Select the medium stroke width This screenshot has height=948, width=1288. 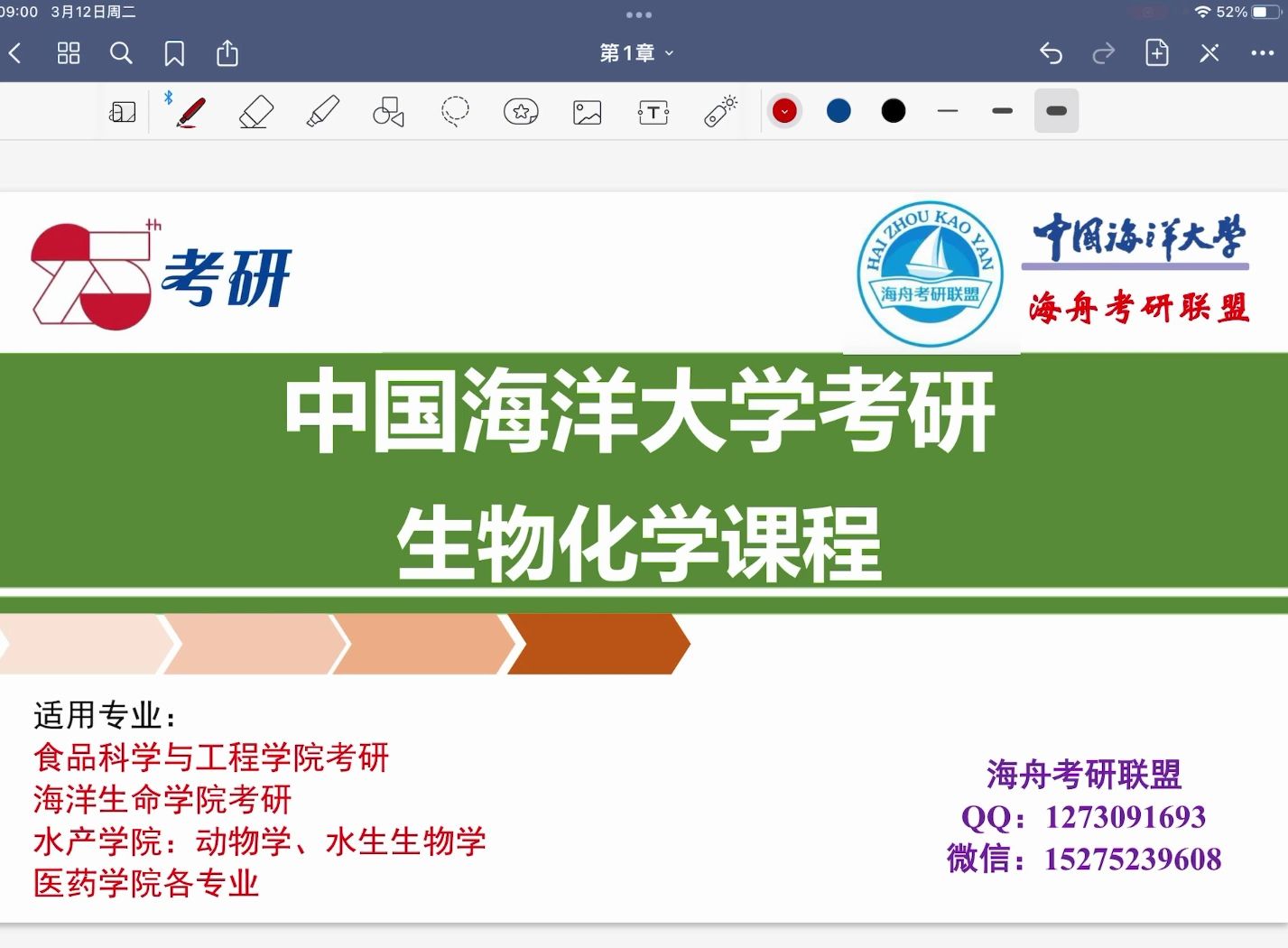pos(1002,111)
